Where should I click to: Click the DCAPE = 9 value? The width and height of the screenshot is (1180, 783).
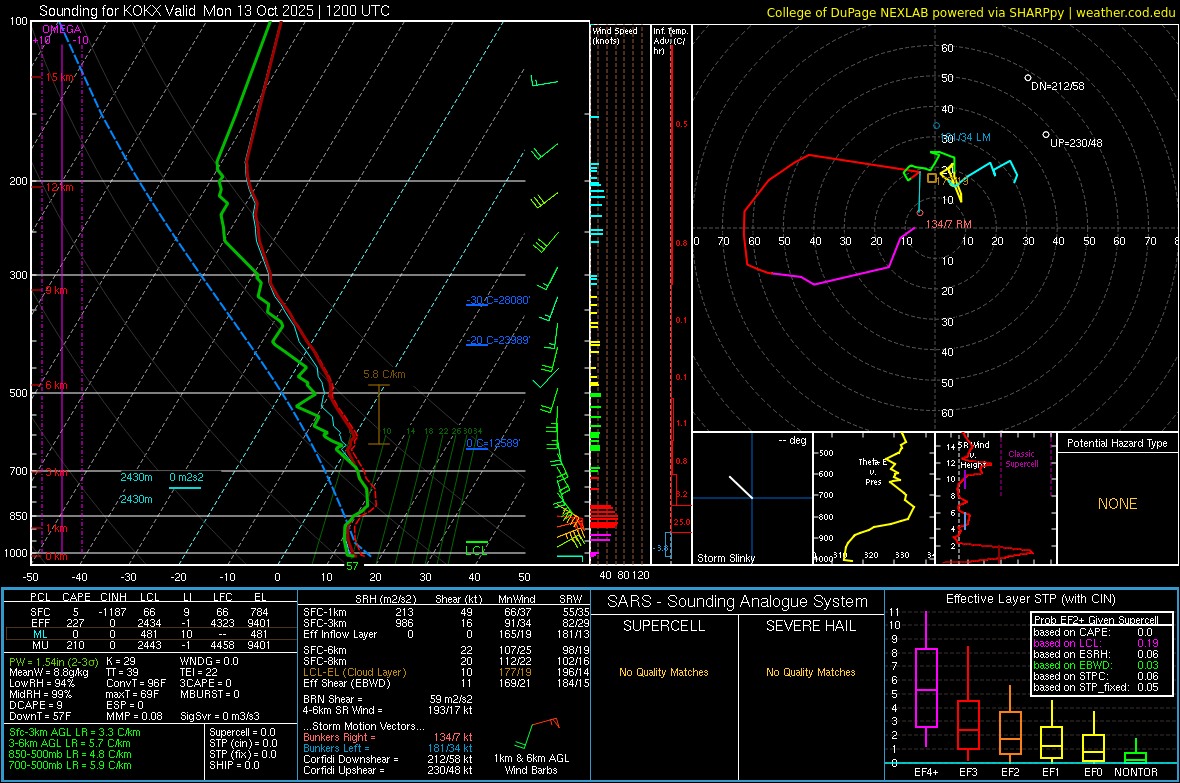[35, 705]
